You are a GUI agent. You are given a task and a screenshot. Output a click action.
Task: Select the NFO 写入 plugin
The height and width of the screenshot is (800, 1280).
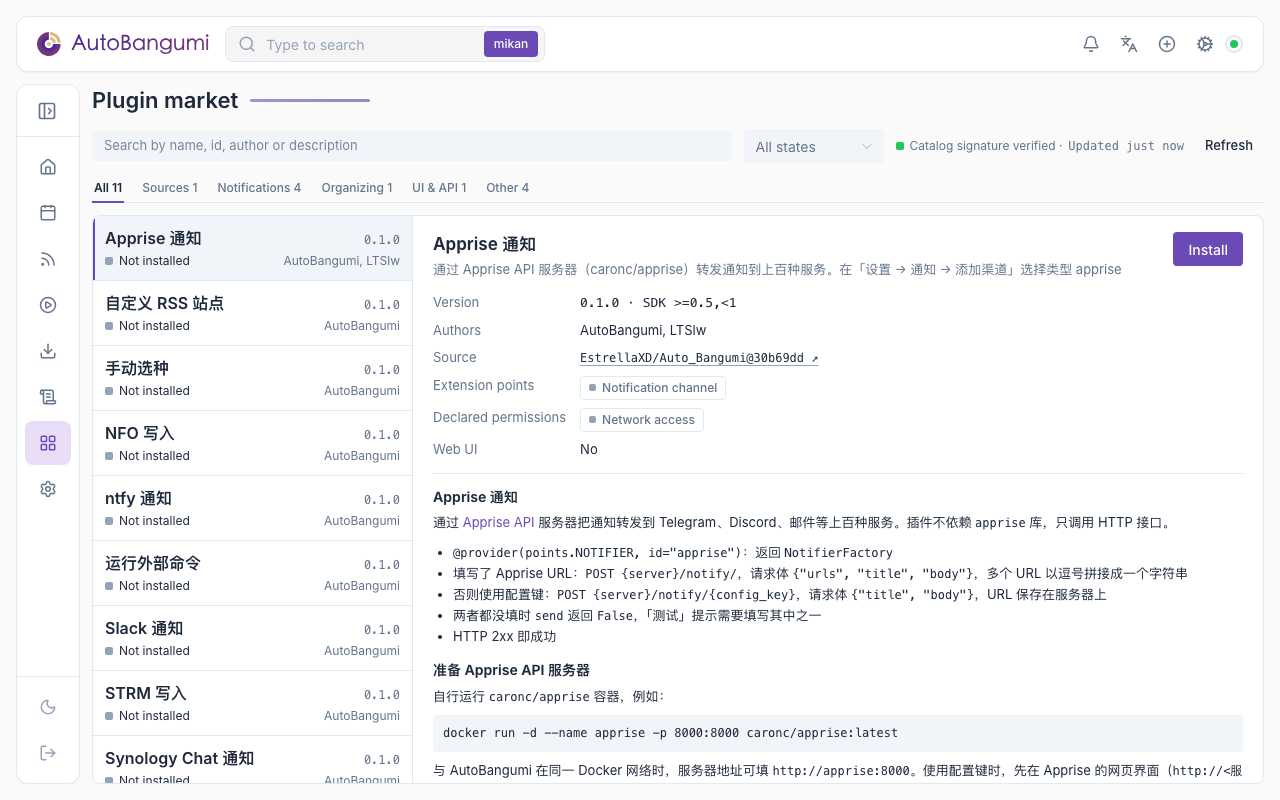pyautogui.click(x=252, y=443)
